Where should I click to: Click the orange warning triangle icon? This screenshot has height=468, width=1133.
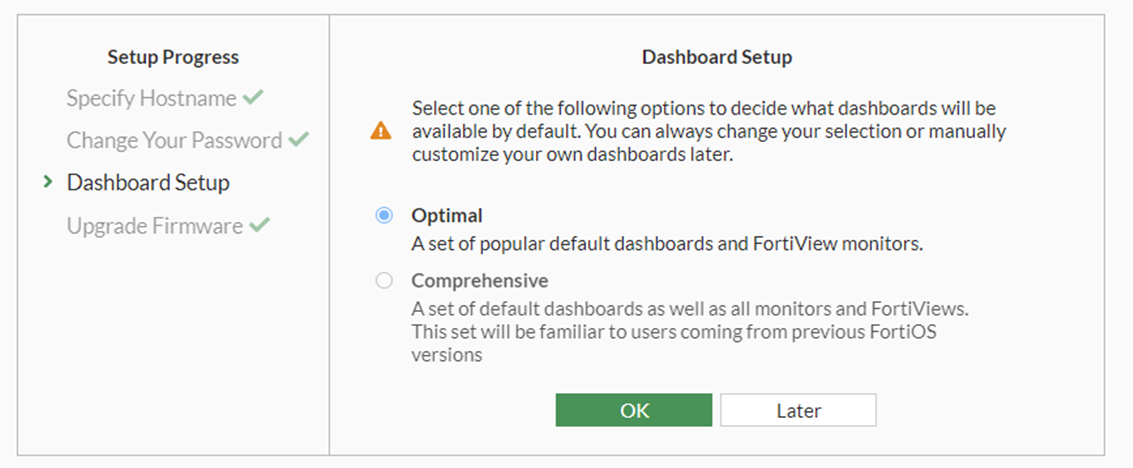381,131
